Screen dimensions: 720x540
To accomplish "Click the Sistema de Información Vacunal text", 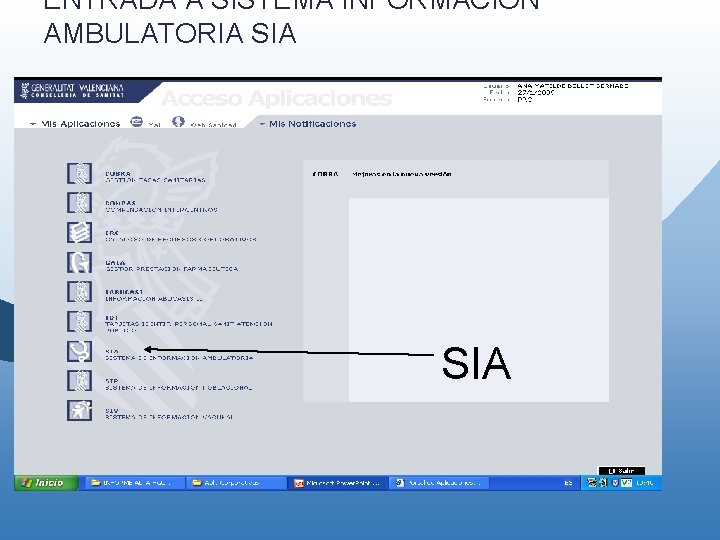I will pos(169,417).
